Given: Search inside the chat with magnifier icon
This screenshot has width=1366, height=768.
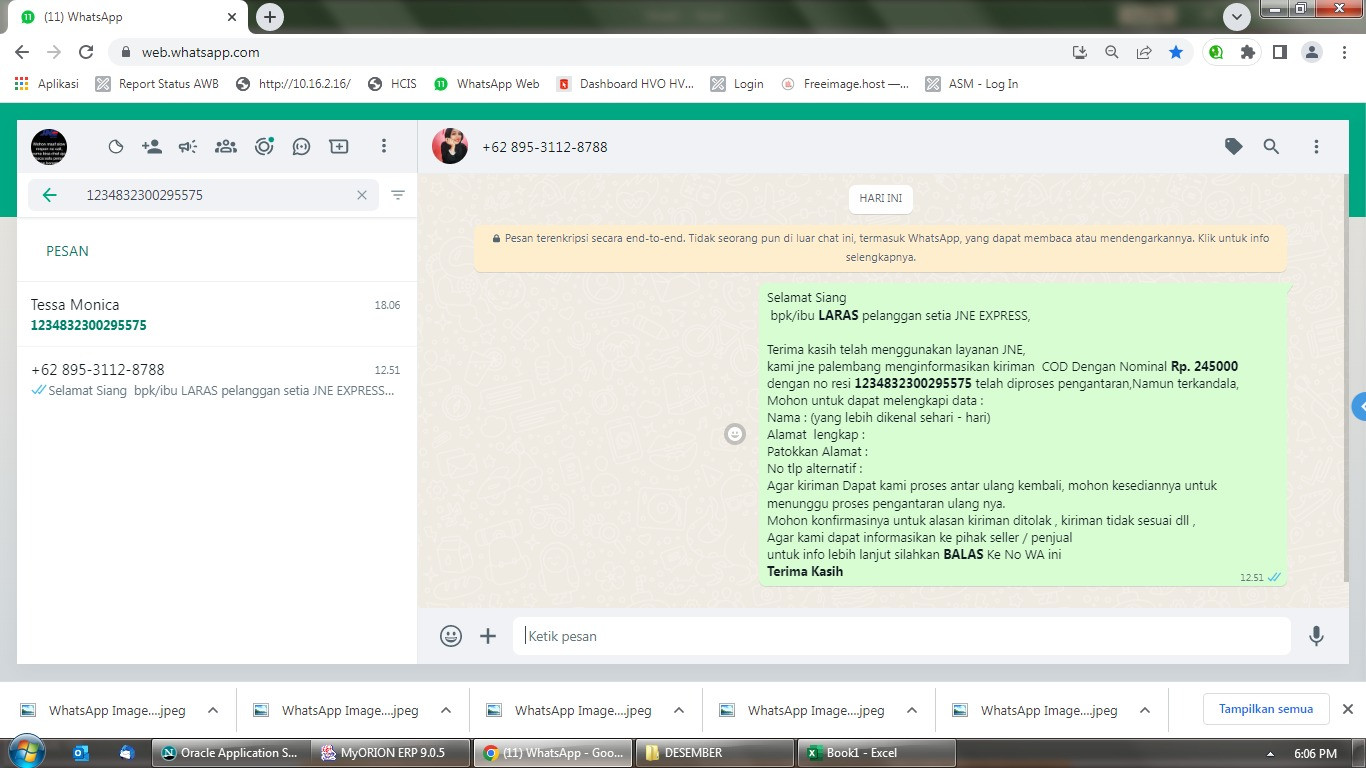Looking at the screenshot, I should (x=1271, y=147).
